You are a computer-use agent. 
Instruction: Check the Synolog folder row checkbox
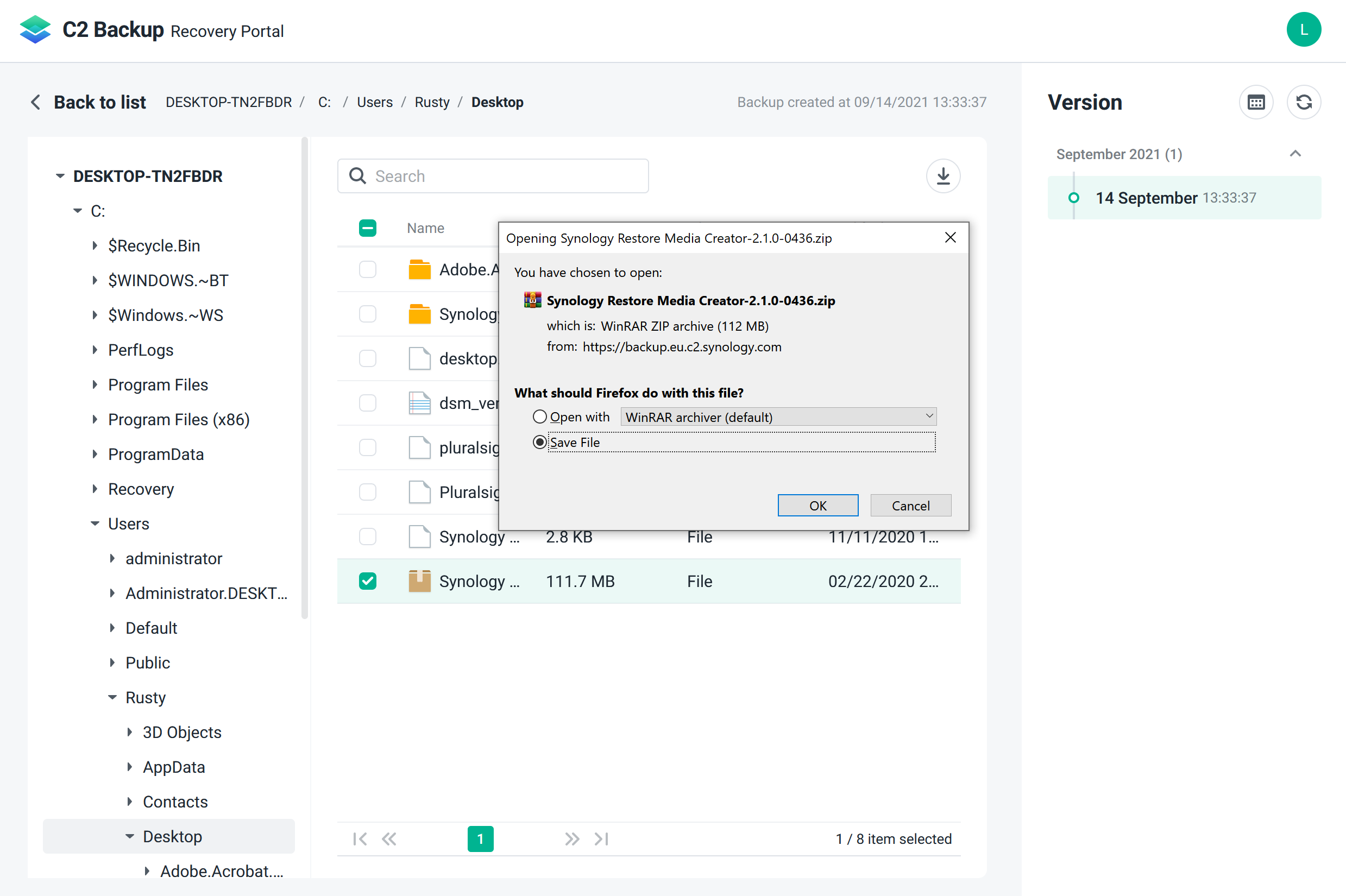click(x=368, y=314)
